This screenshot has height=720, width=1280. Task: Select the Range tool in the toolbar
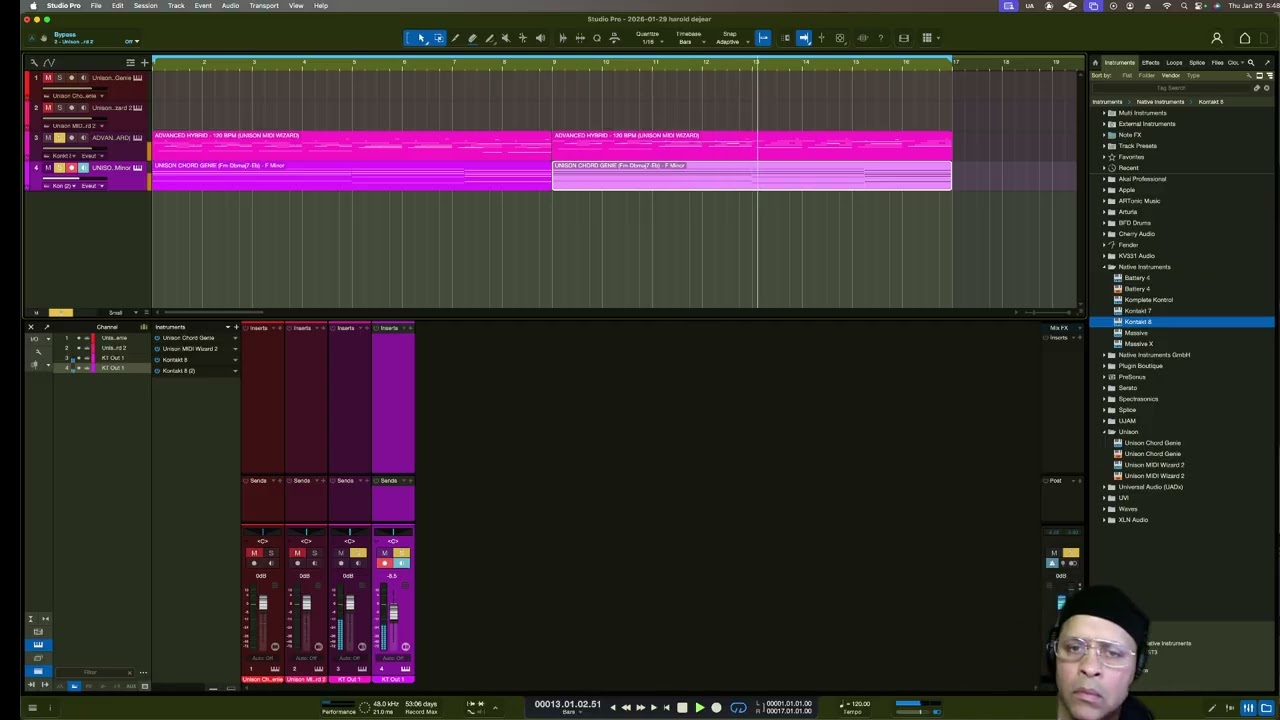(438, 38)
